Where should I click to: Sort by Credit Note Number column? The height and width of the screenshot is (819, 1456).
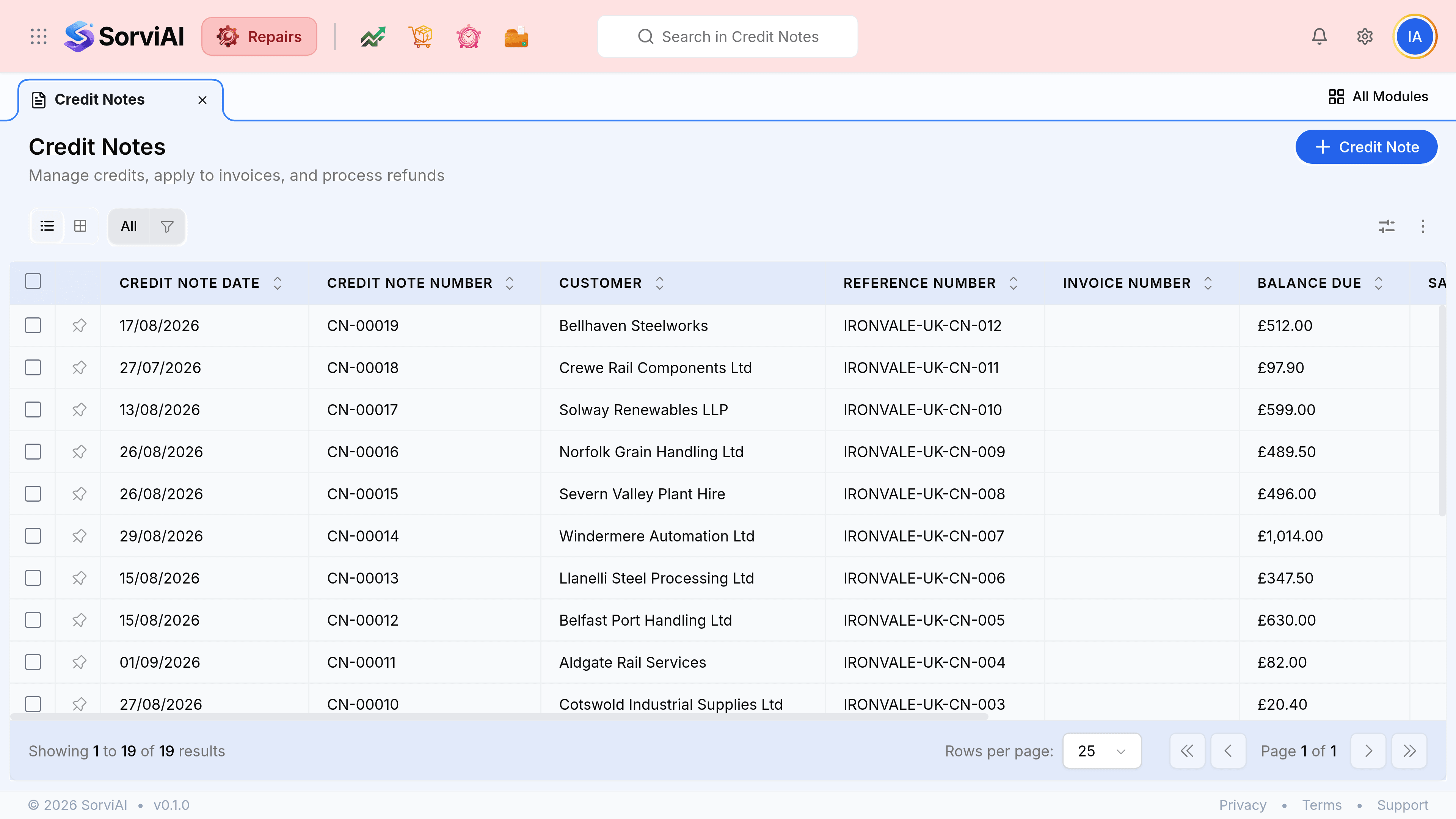point(509,283)
